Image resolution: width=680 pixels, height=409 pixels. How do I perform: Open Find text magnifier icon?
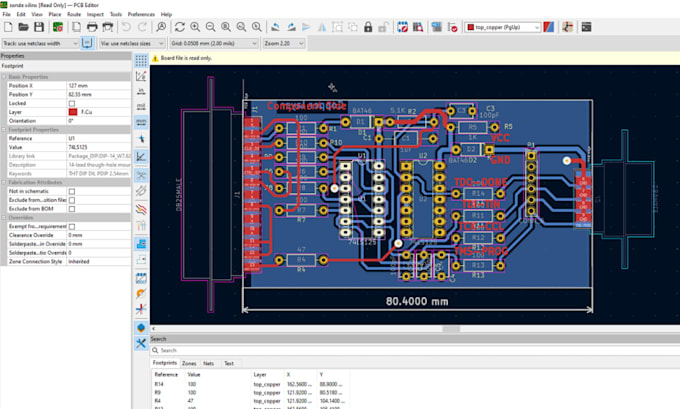[161, 27]
